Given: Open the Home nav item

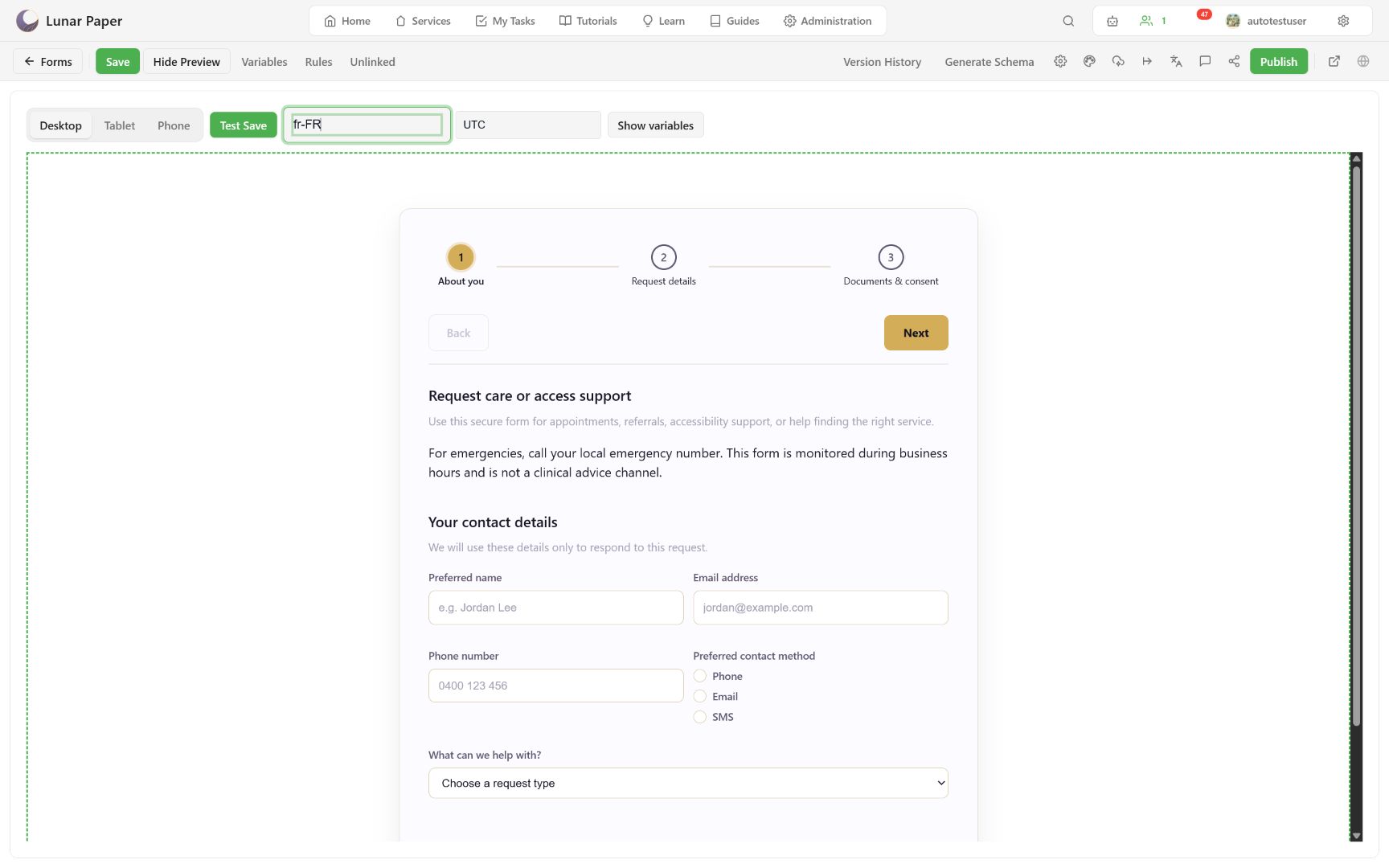Looking at the screenshot, I should pos(347,21).
